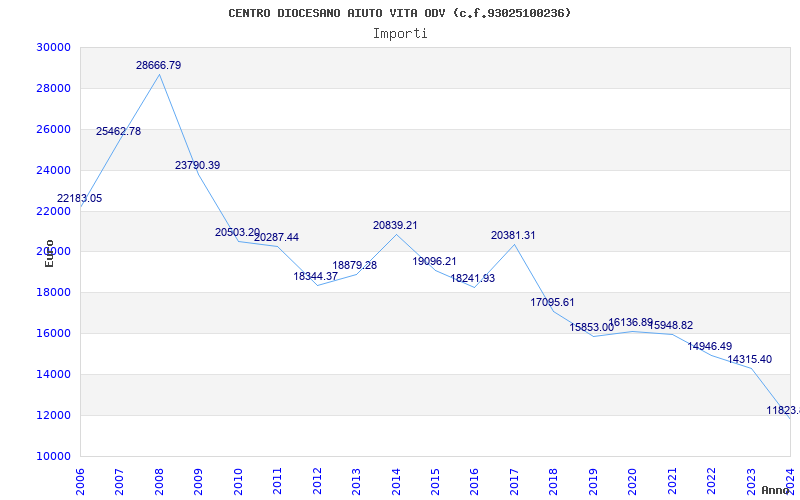Click the Euro y-axis title
The height and width of the screenshot is (500, 800).
pyautogui.click(x=49, y=254)
